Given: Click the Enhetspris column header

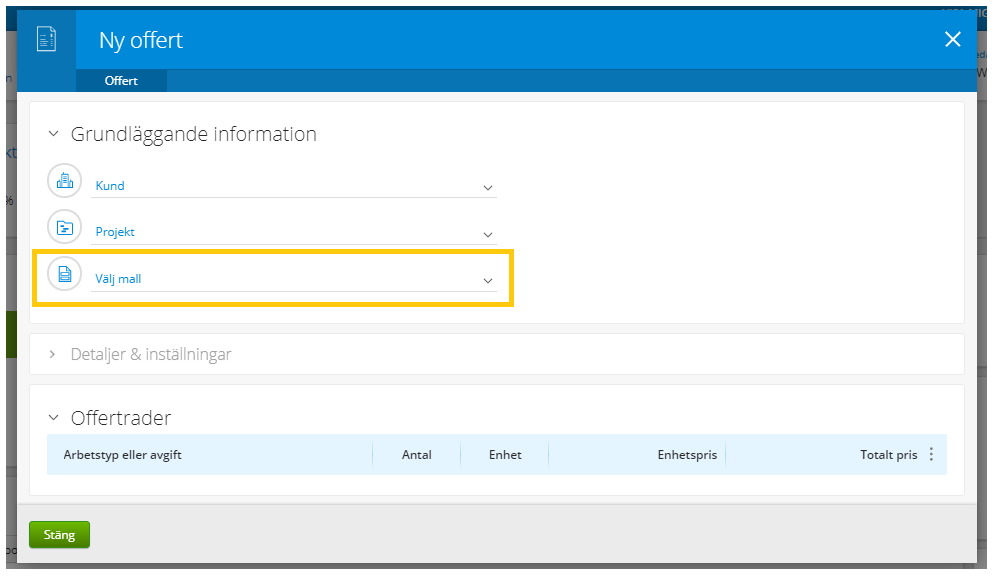Looking at the screenshot, I should pos(687,455).
